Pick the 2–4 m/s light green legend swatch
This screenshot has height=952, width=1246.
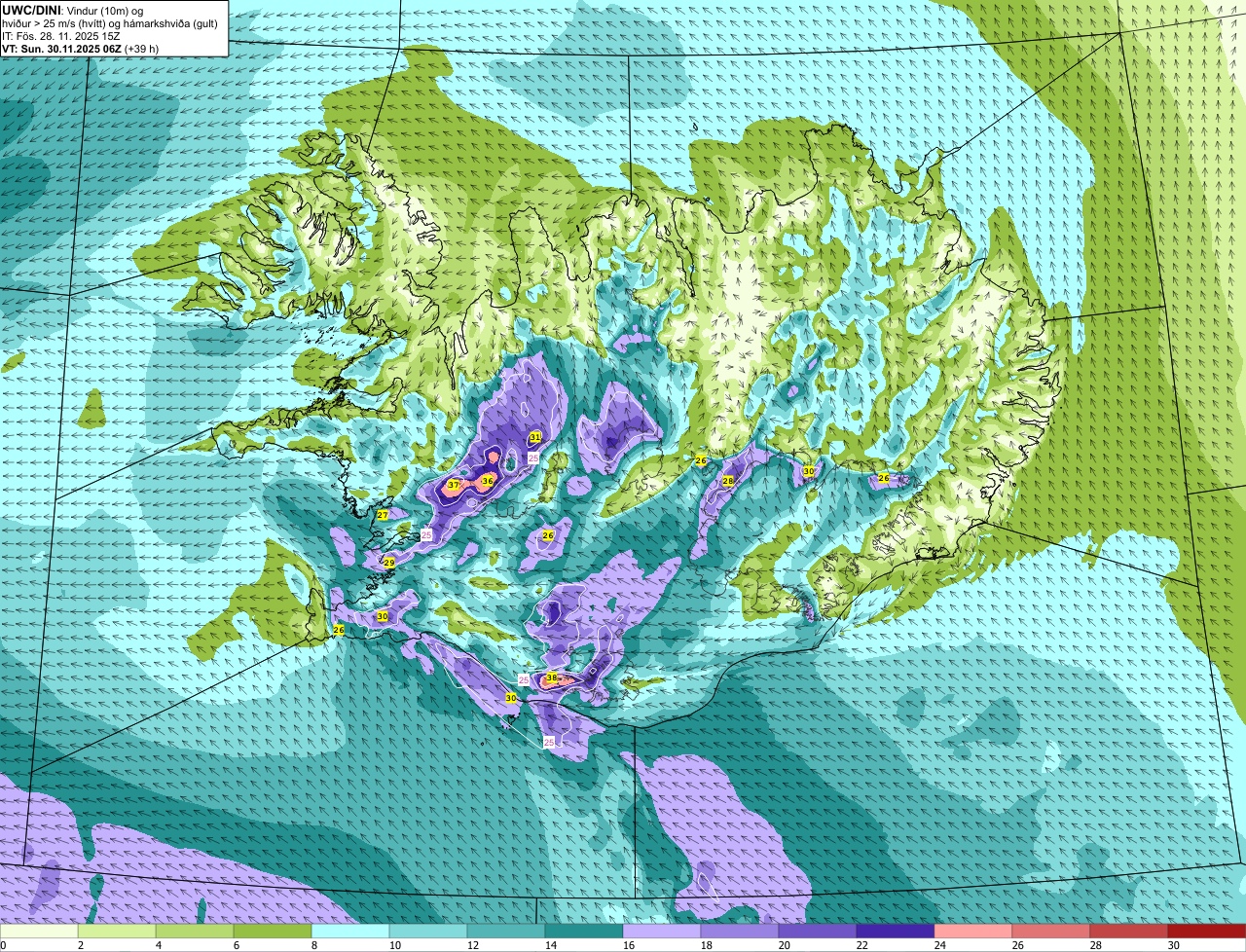click(117, 931)
